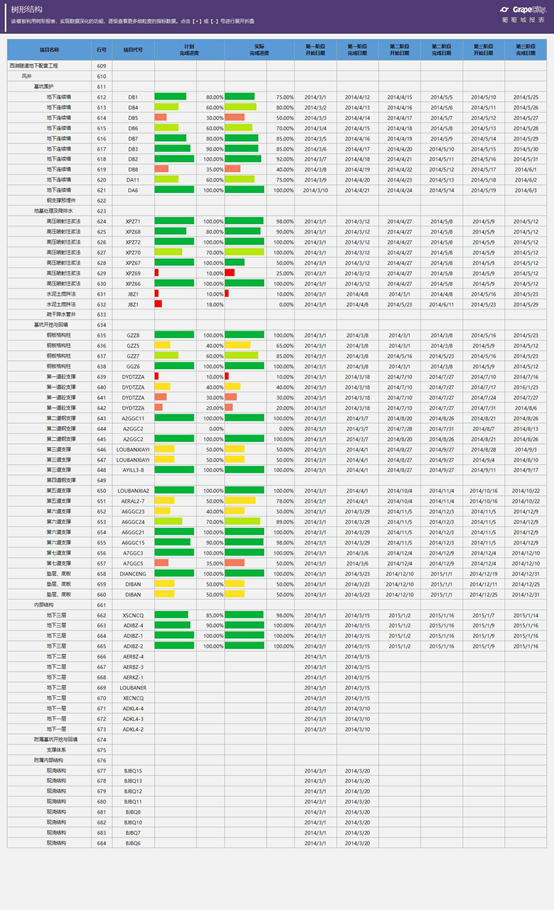Click the 第一阶段开始日期 column header
The image size is (554, 910).
click(x=316, y=50)
